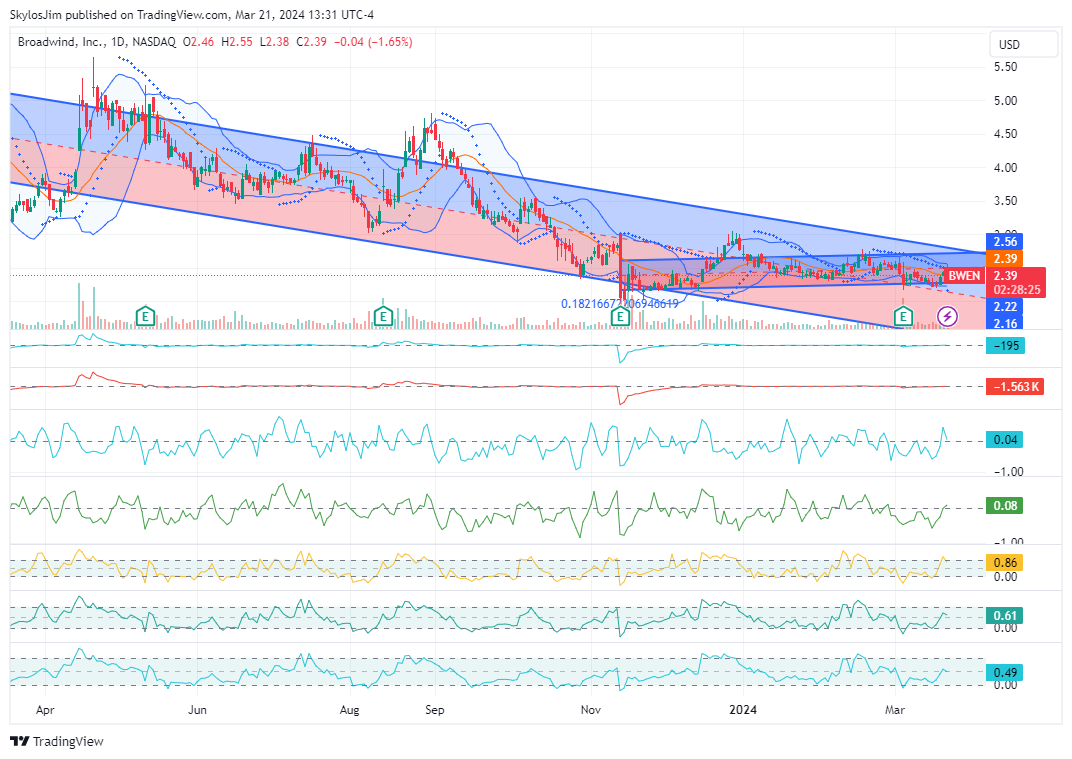The image size is (1072, 759).
Task: Click the BWEN symbol price label
Action: 964,276
